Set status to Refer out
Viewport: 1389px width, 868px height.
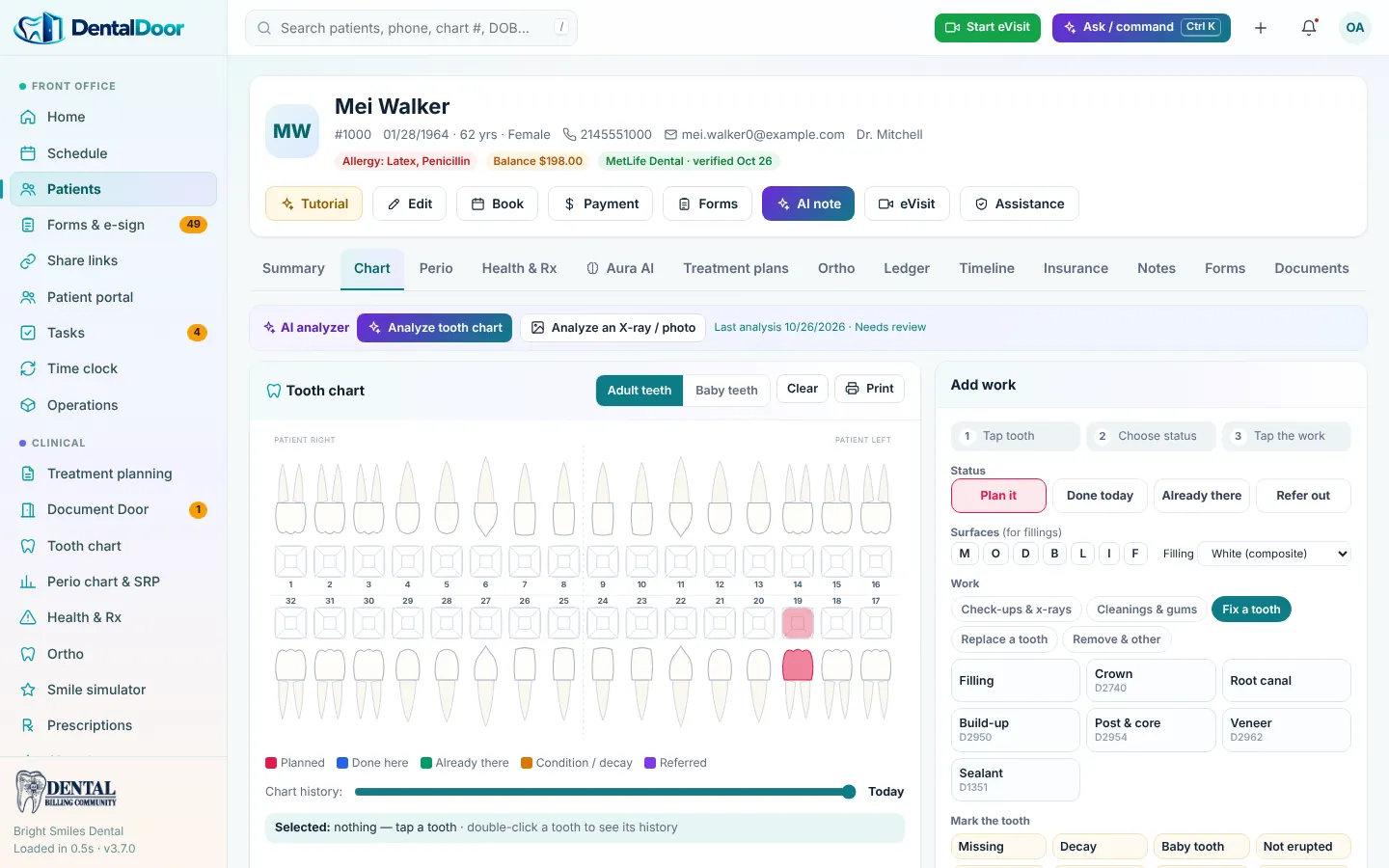pos(1303,496)
